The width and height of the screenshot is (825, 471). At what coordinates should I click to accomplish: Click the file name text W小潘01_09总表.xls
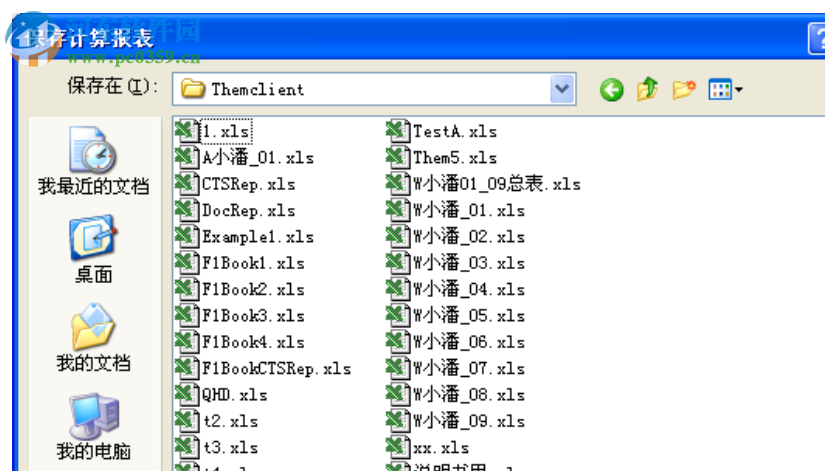(x=497, y=184)
